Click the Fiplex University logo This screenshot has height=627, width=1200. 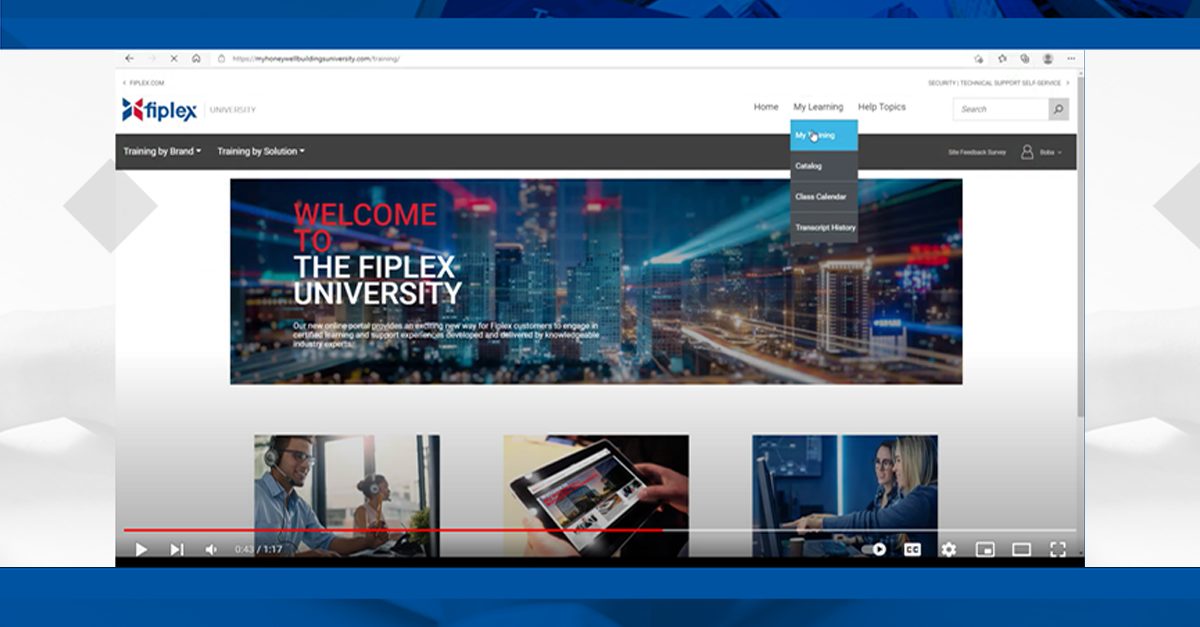[188, 109]
